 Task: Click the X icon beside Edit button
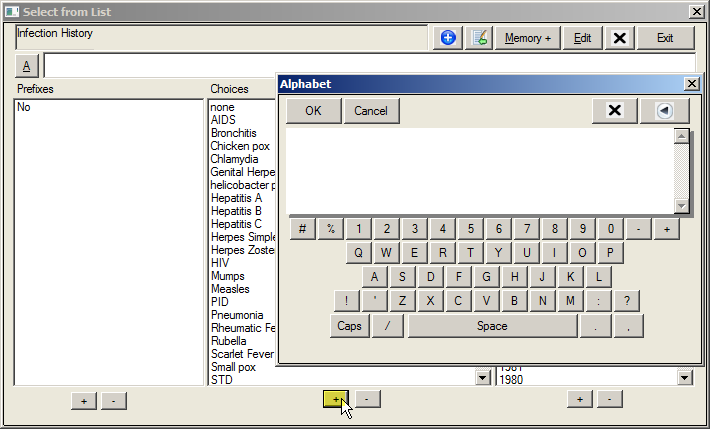click(x=619, y=38)
